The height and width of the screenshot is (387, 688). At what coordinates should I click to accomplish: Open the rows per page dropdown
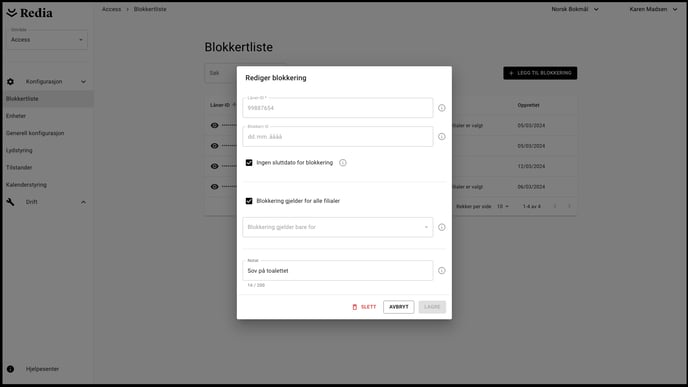click(x=502, y=206)
